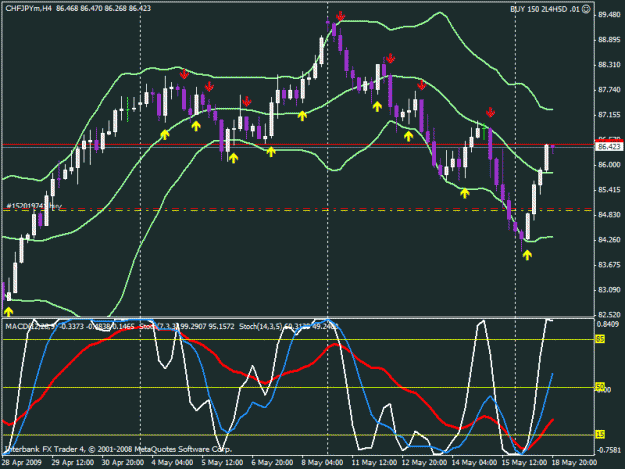Select the #15201974 buy order label
The width and height of the screenshot is (625, 469).
pyautogui.click(x=34, y=206)
